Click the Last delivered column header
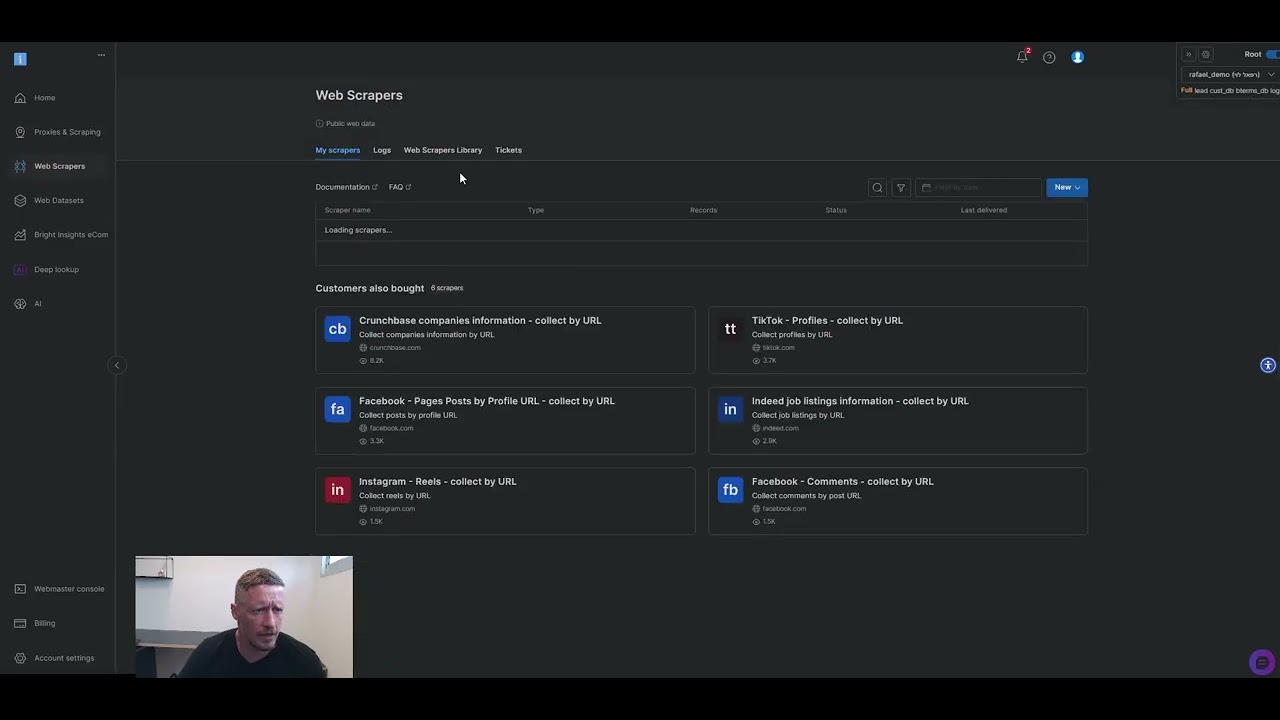Viewport: 1280px width, 720px height. click(x=984, y=210)
